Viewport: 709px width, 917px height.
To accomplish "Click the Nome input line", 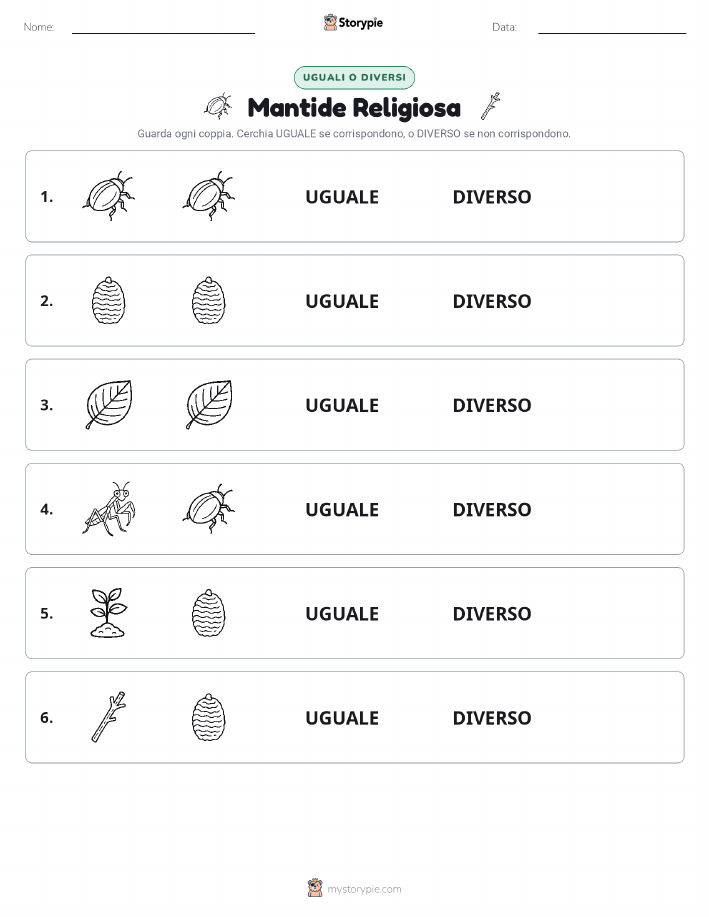I will (x=163, y=28).
